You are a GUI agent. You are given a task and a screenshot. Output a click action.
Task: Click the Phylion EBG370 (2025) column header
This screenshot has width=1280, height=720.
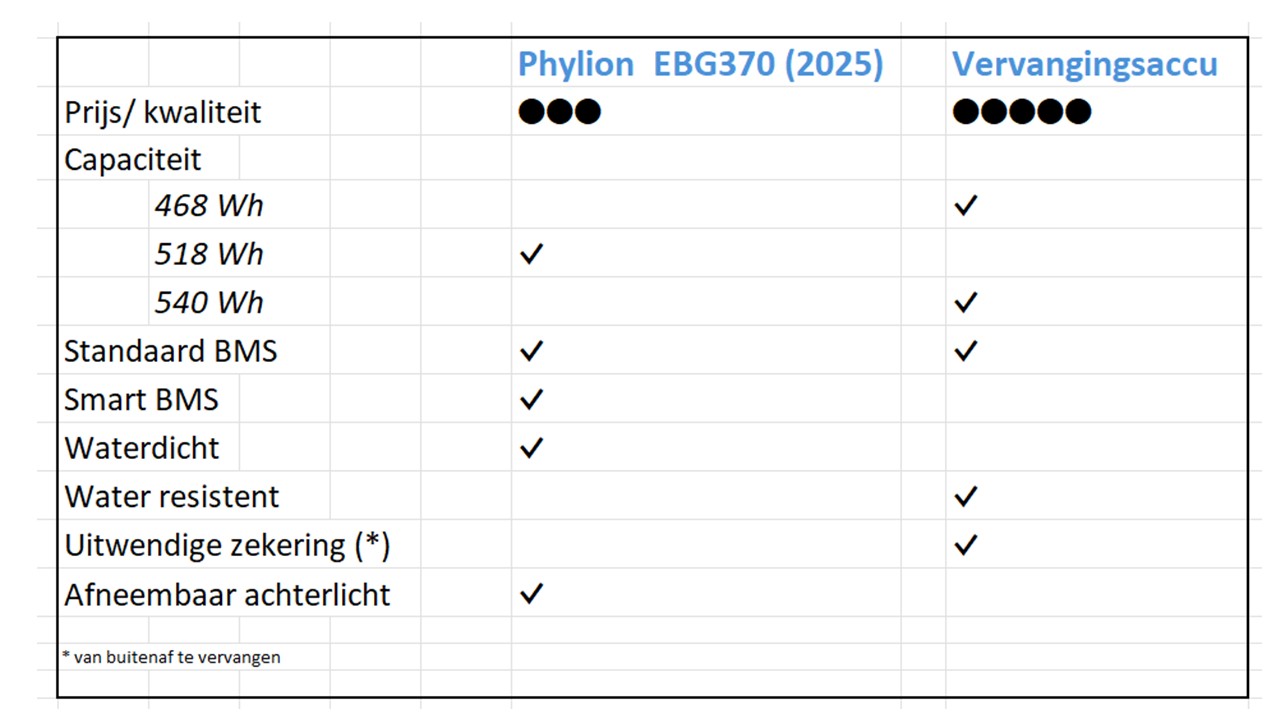pyautogui.click(x=700, y=64)
